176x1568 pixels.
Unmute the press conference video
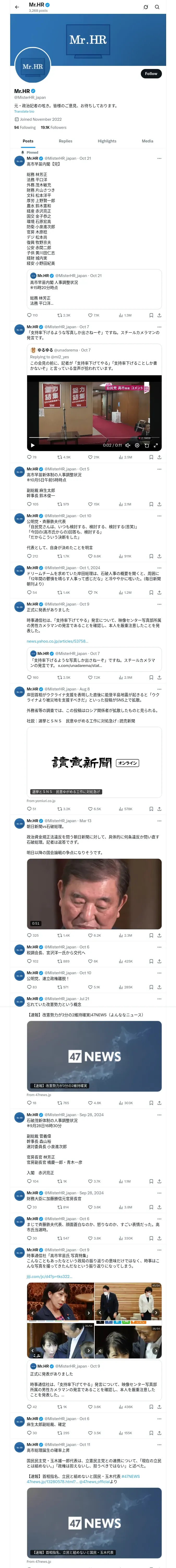(128, 446)
